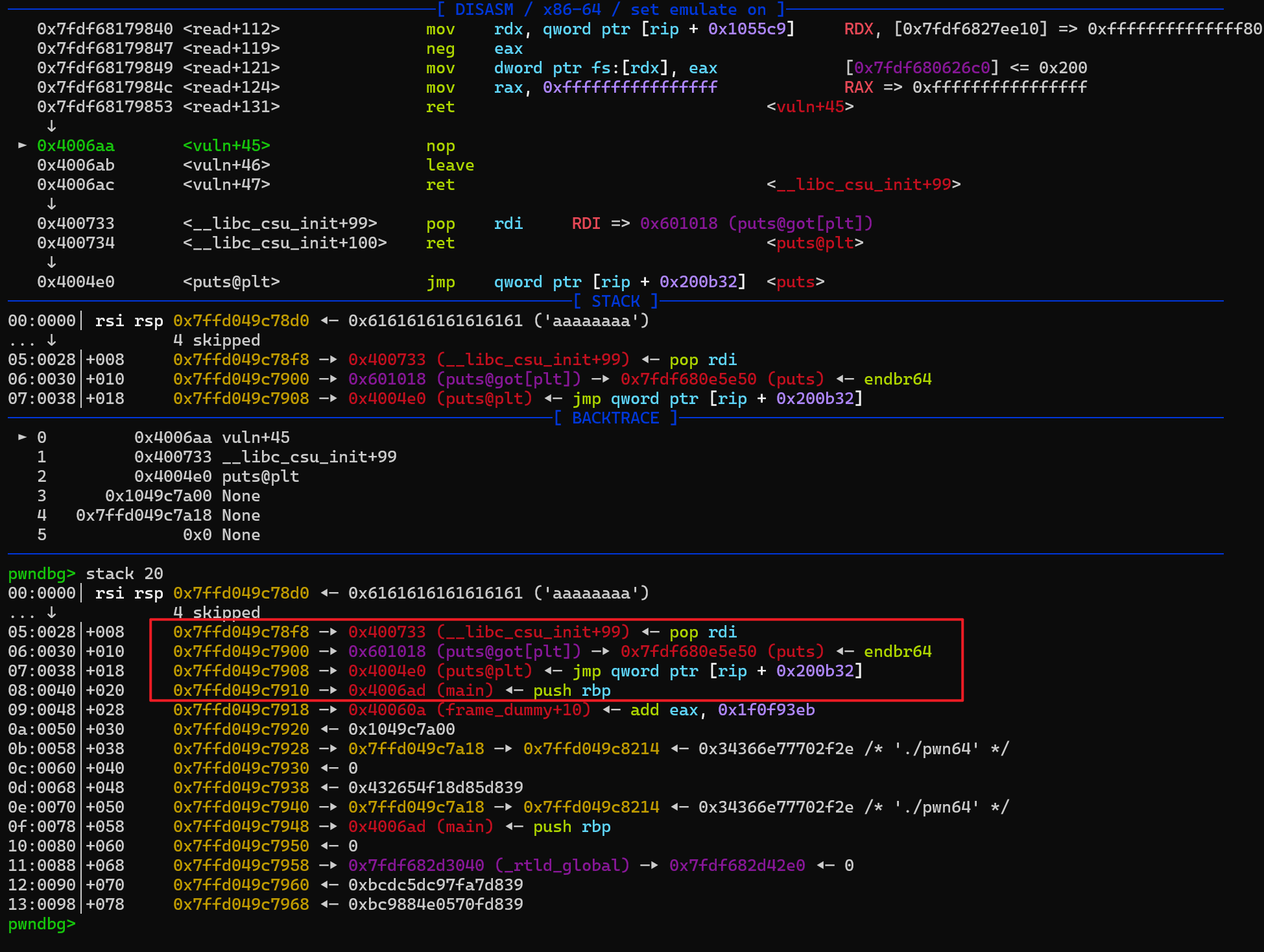Viewport: 1264px width, 952px height.
Task: Click the BACKTRACE section header
Action: (615, 418)
